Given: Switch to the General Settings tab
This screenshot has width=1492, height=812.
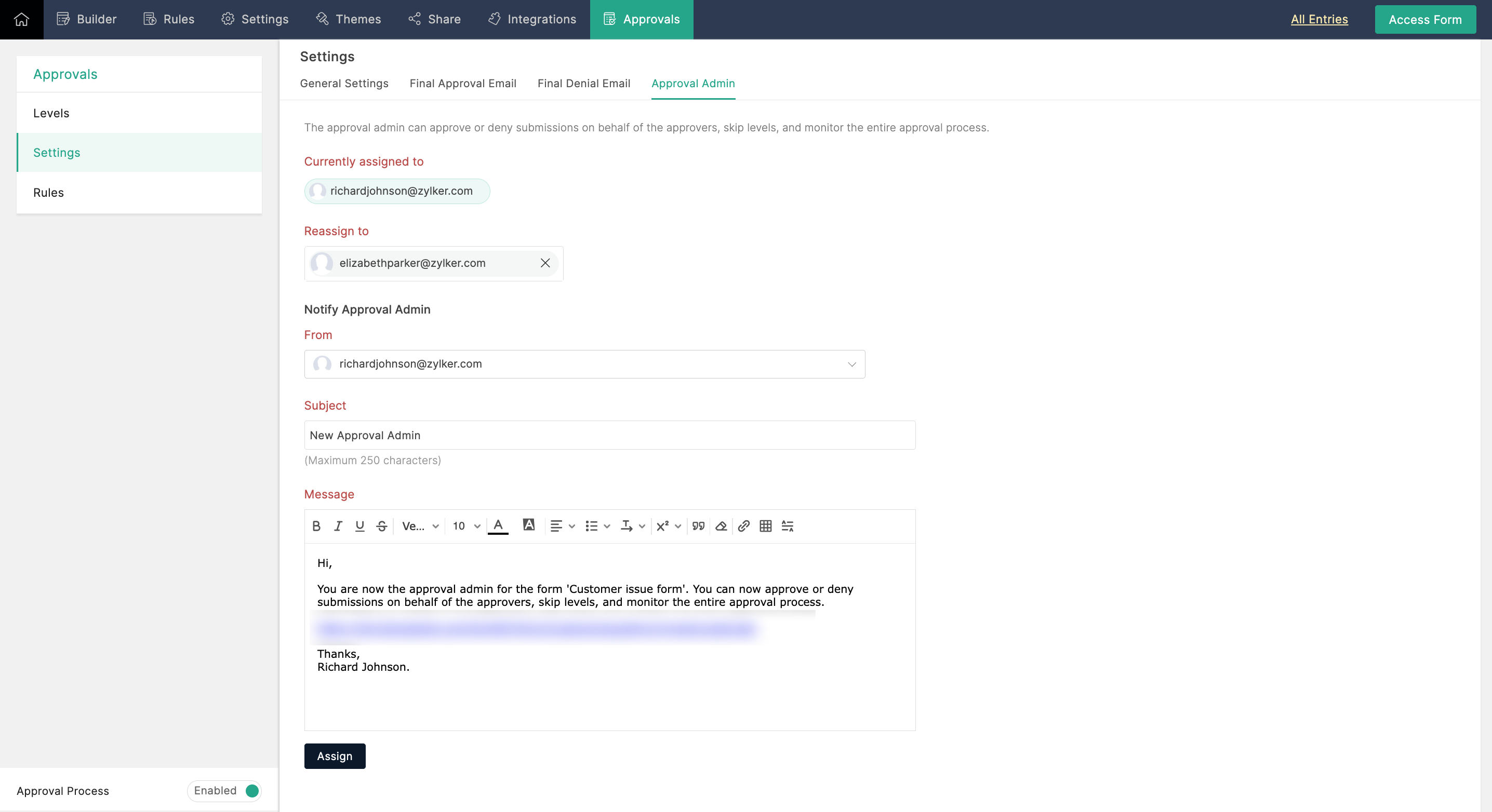Looking at the screenshot, I should [345, 83].
